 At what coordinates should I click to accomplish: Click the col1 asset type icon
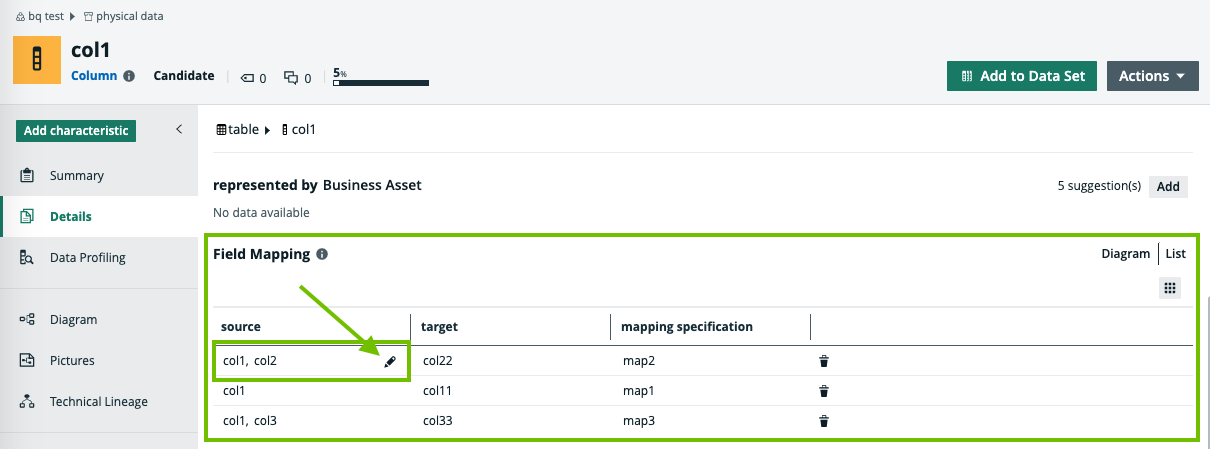(x=37, y=61)
